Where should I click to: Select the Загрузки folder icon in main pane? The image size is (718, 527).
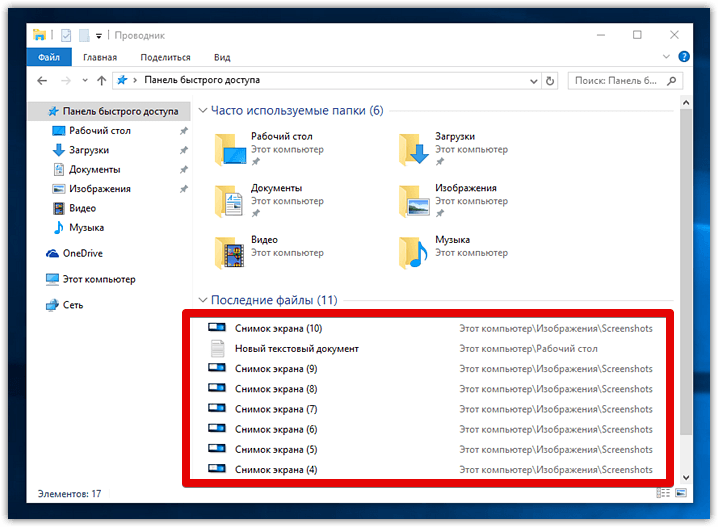414,149
